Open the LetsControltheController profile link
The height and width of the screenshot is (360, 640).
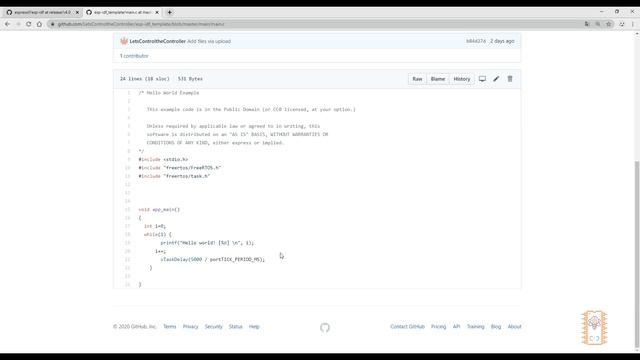click(x=158, y=41)
